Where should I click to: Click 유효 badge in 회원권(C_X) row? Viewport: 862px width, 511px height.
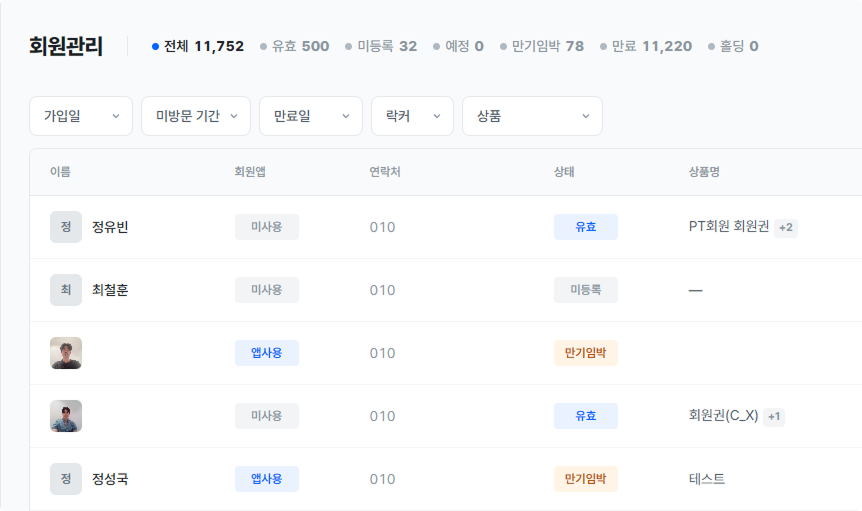[585, 416]
